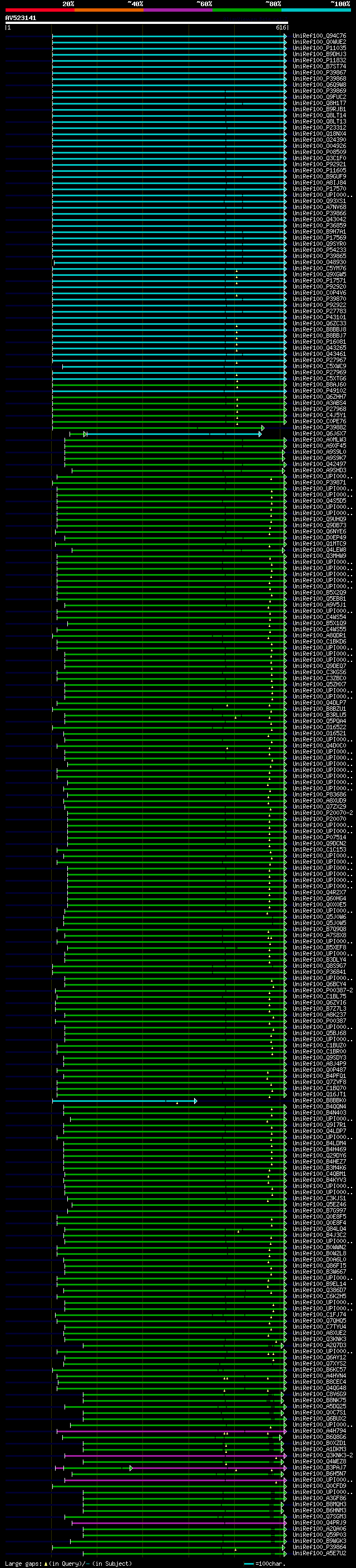
Task: Select label UniRef100_A2Q7D3
Action: (319, 1345)
